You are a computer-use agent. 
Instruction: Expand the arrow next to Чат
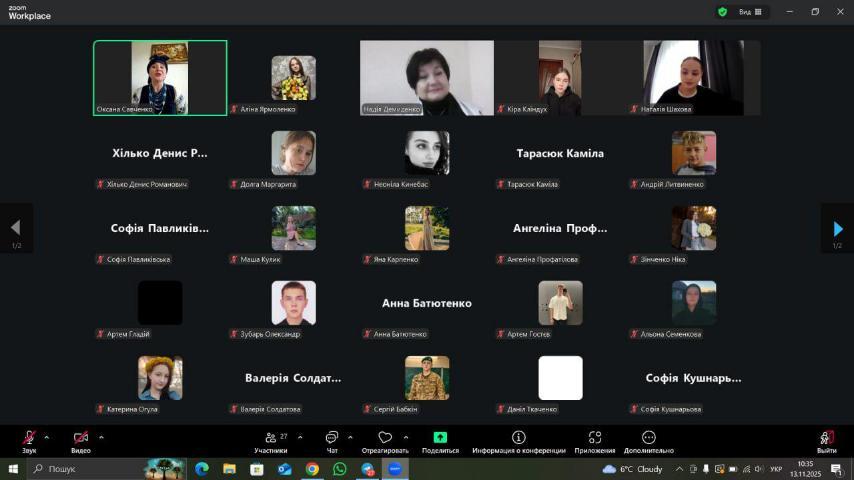click(x=350, y=437)
